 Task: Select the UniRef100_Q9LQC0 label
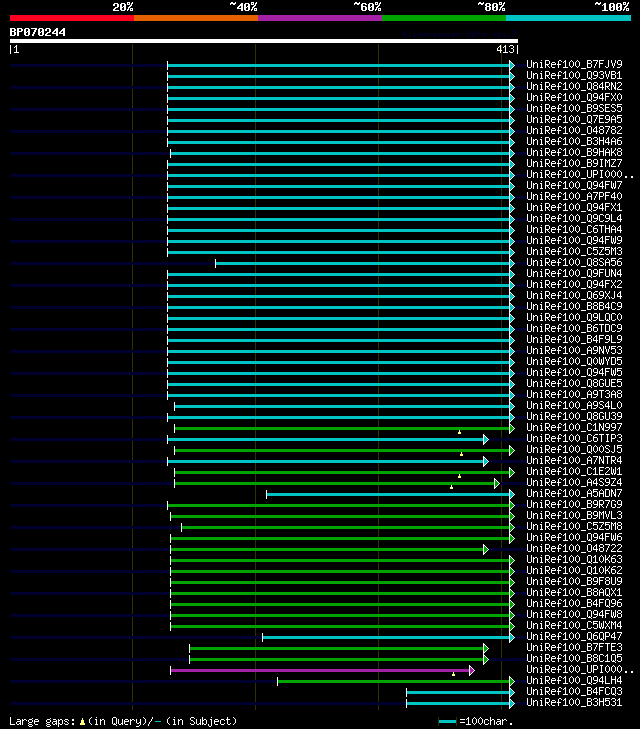pyautogui.click(x=574, y=318)
